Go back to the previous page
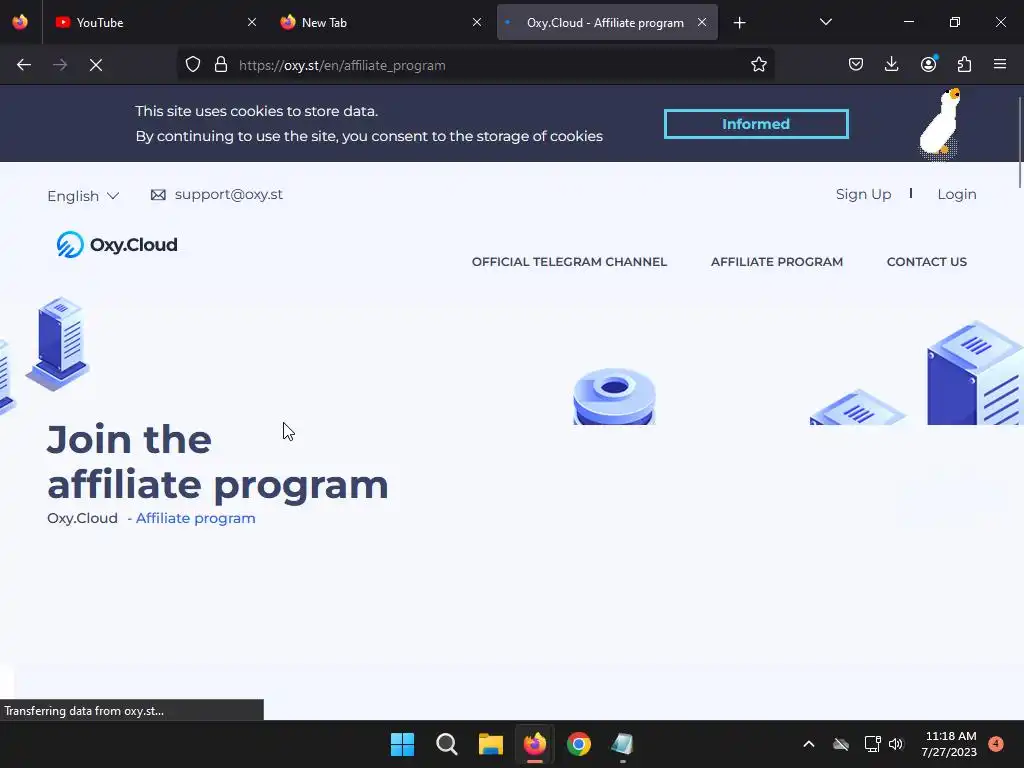 point(24,65)
